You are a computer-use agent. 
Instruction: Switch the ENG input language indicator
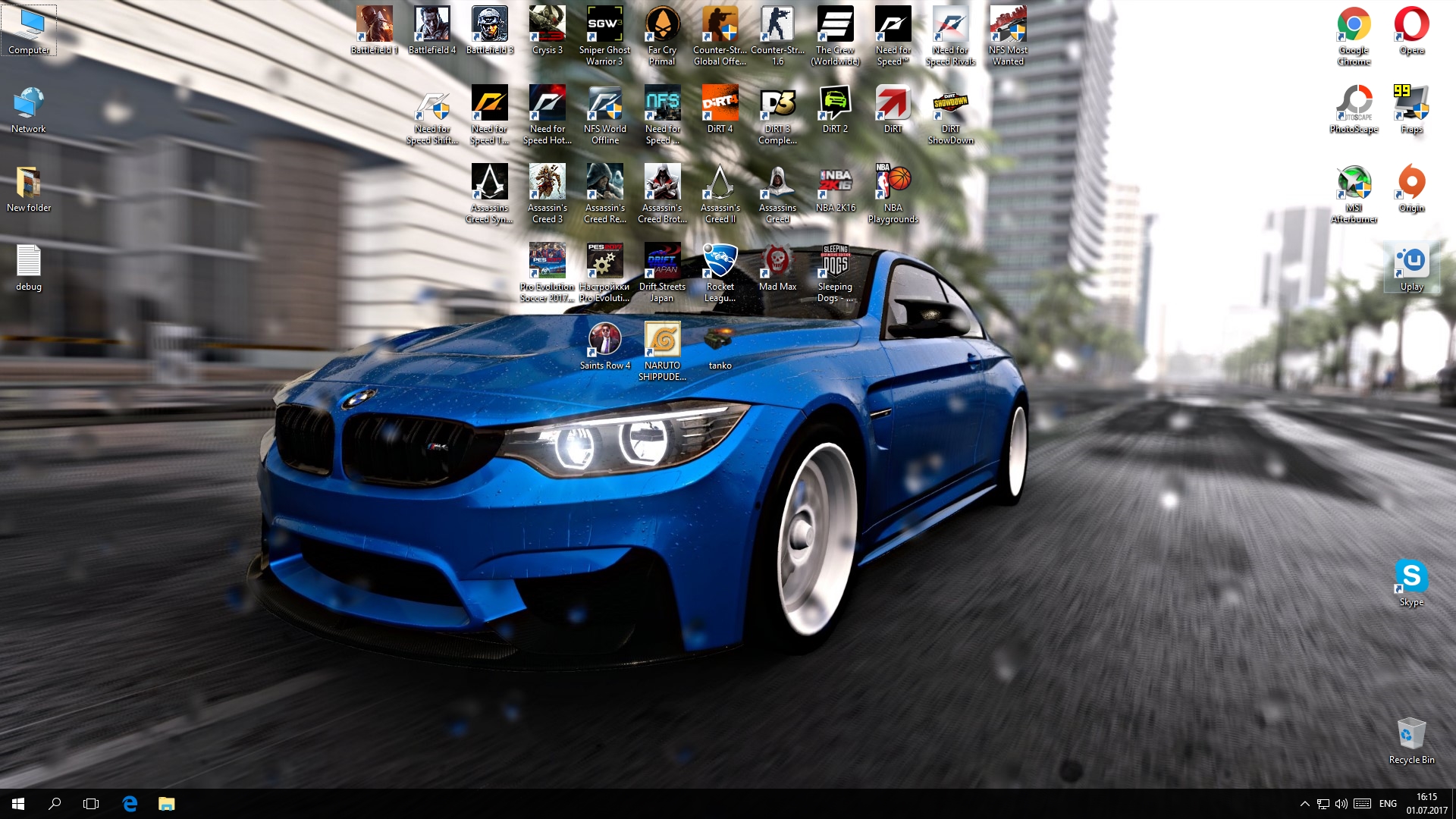[1388, 804]
